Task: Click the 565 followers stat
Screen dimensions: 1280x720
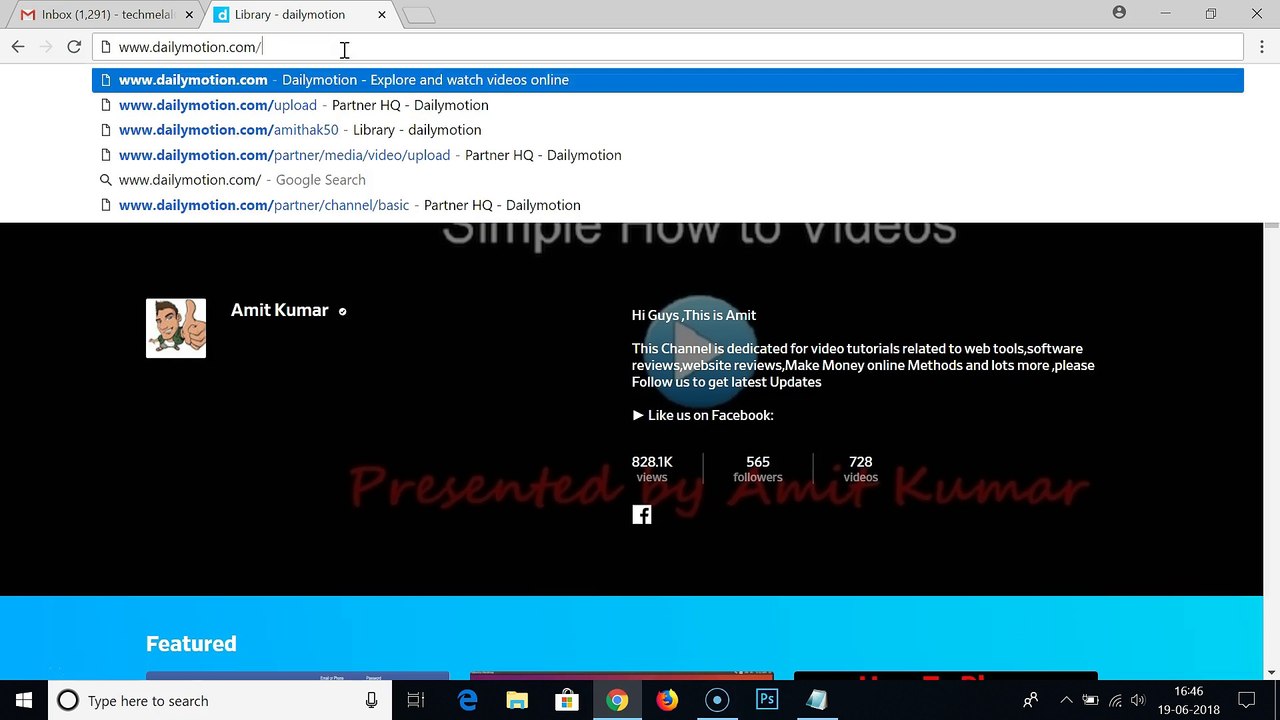Action: [758, 469]
